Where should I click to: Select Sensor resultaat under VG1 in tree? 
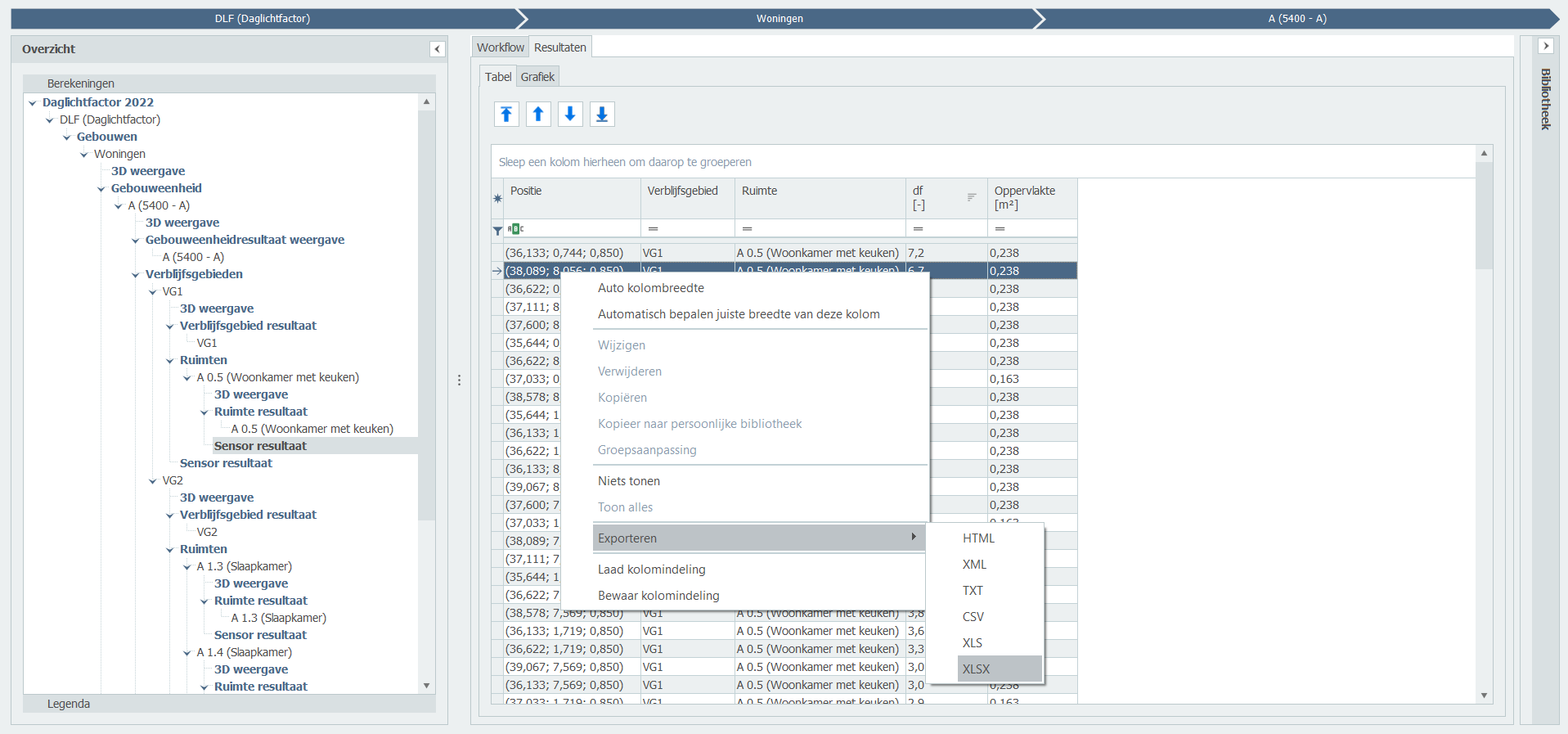(x=226, y=463)
